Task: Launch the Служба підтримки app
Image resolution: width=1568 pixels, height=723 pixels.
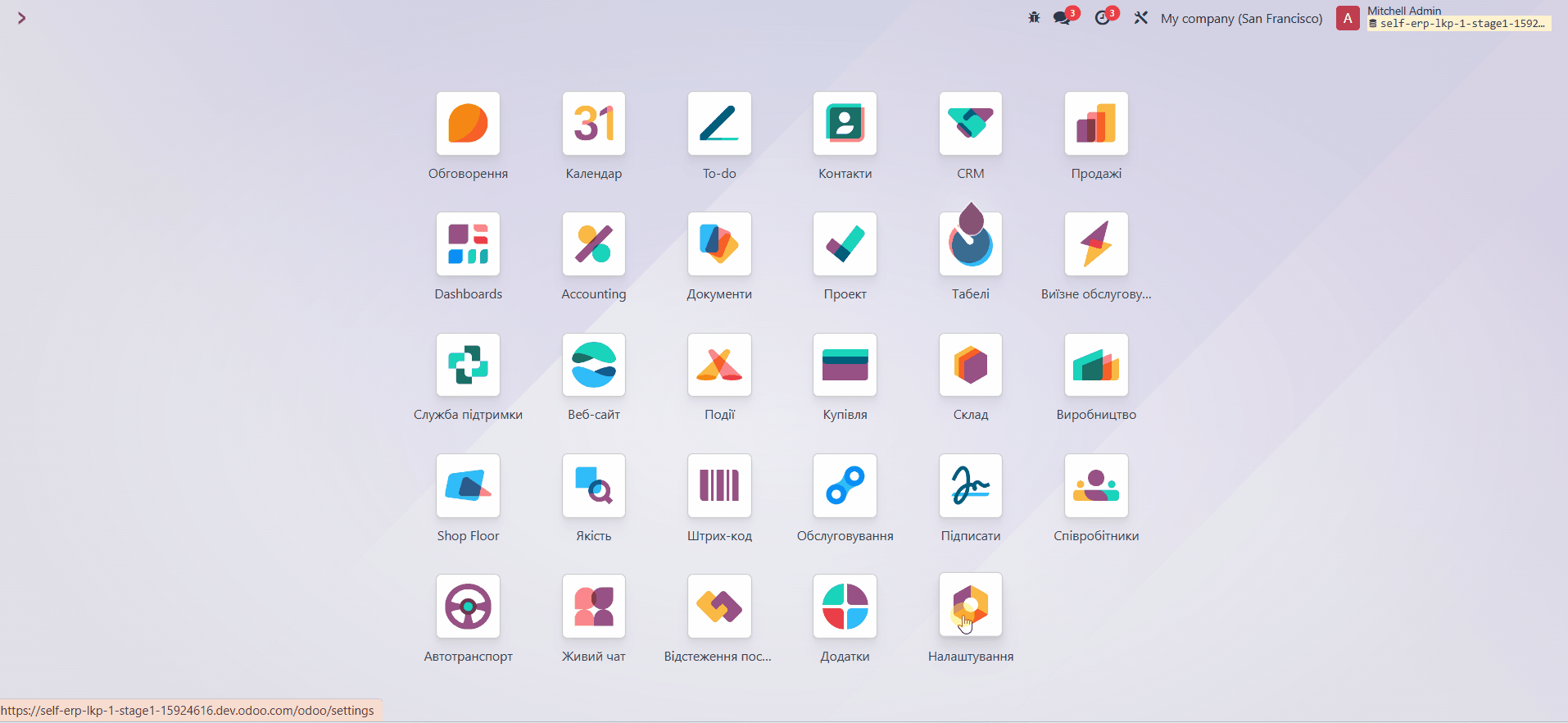Action: (468, 365)
